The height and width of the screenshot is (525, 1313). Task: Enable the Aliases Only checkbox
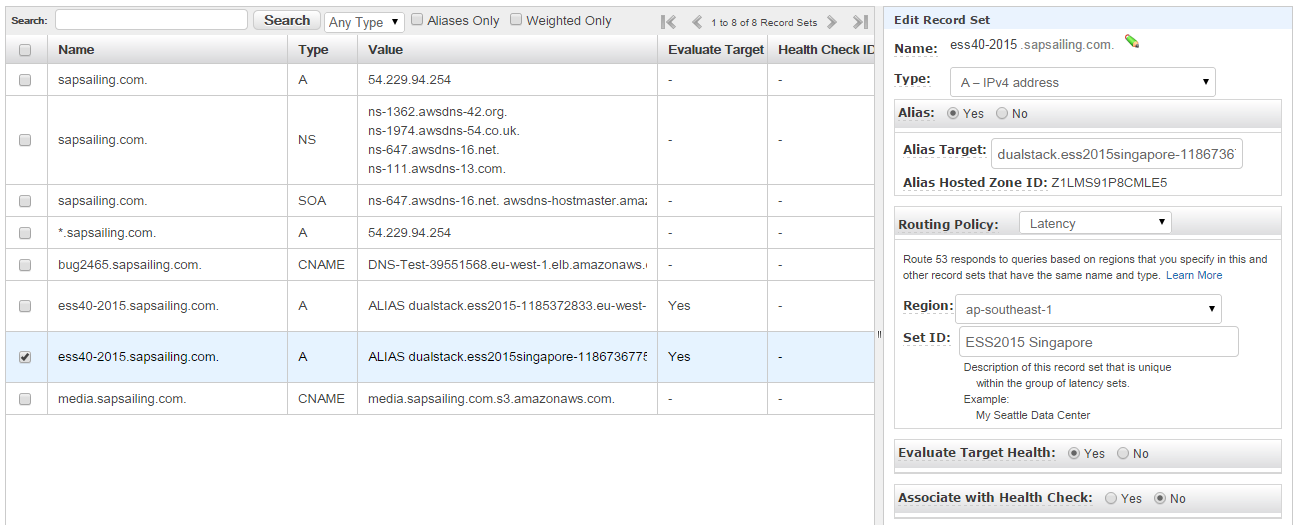(417, 19)
